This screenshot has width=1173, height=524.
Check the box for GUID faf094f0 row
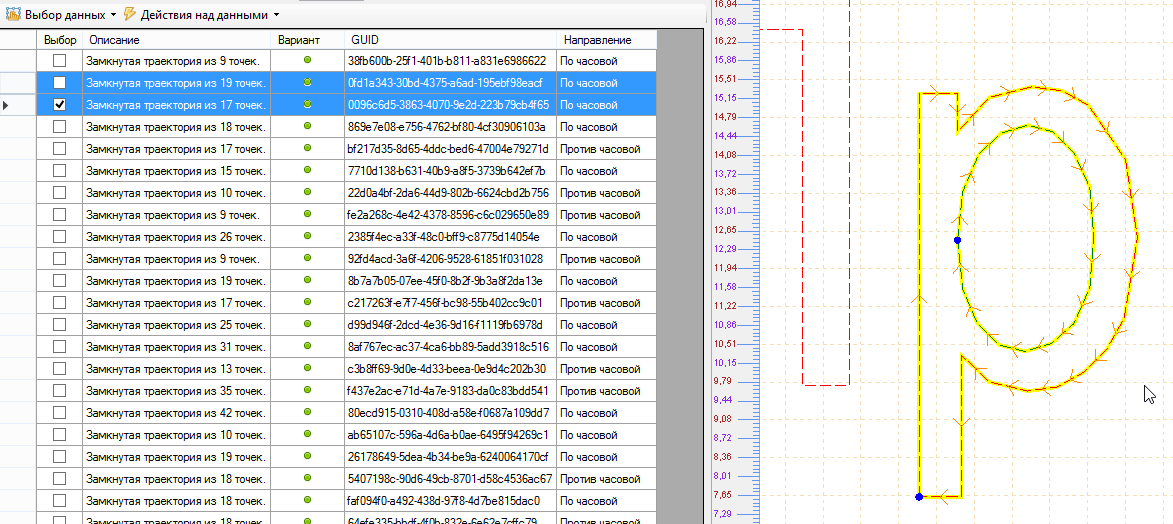60,501
